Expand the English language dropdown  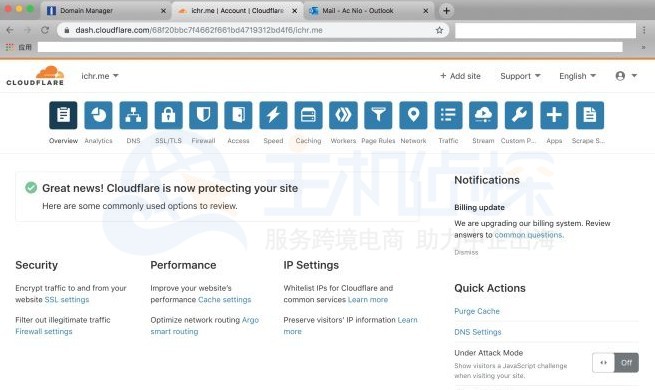click(x=577, y=76)
